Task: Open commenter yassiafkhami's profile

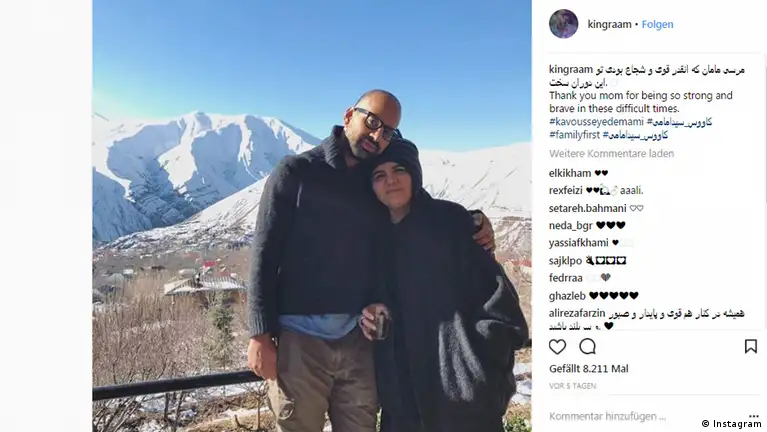Action: [579, 243]
